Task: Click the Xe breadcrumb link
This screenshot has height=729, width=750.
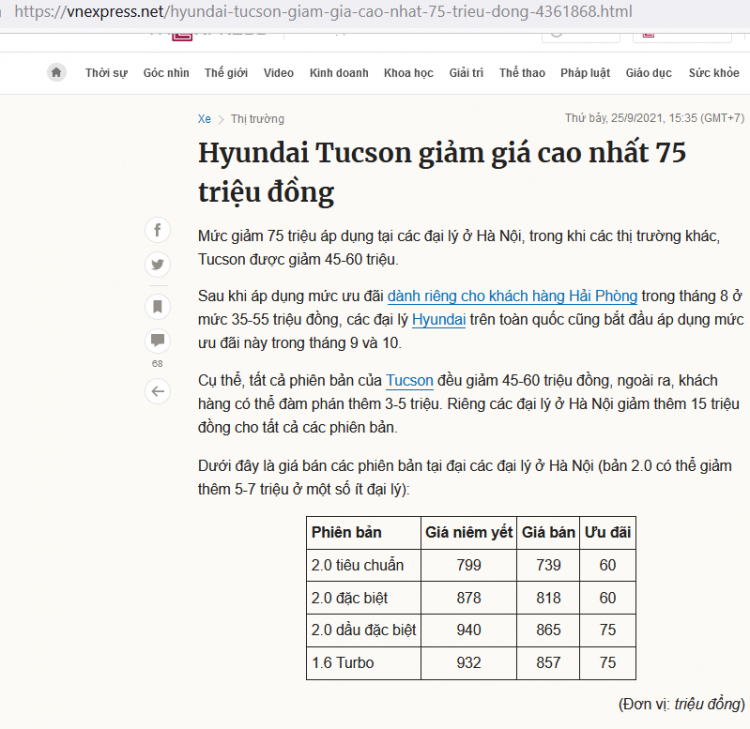Action: [204, 119]
